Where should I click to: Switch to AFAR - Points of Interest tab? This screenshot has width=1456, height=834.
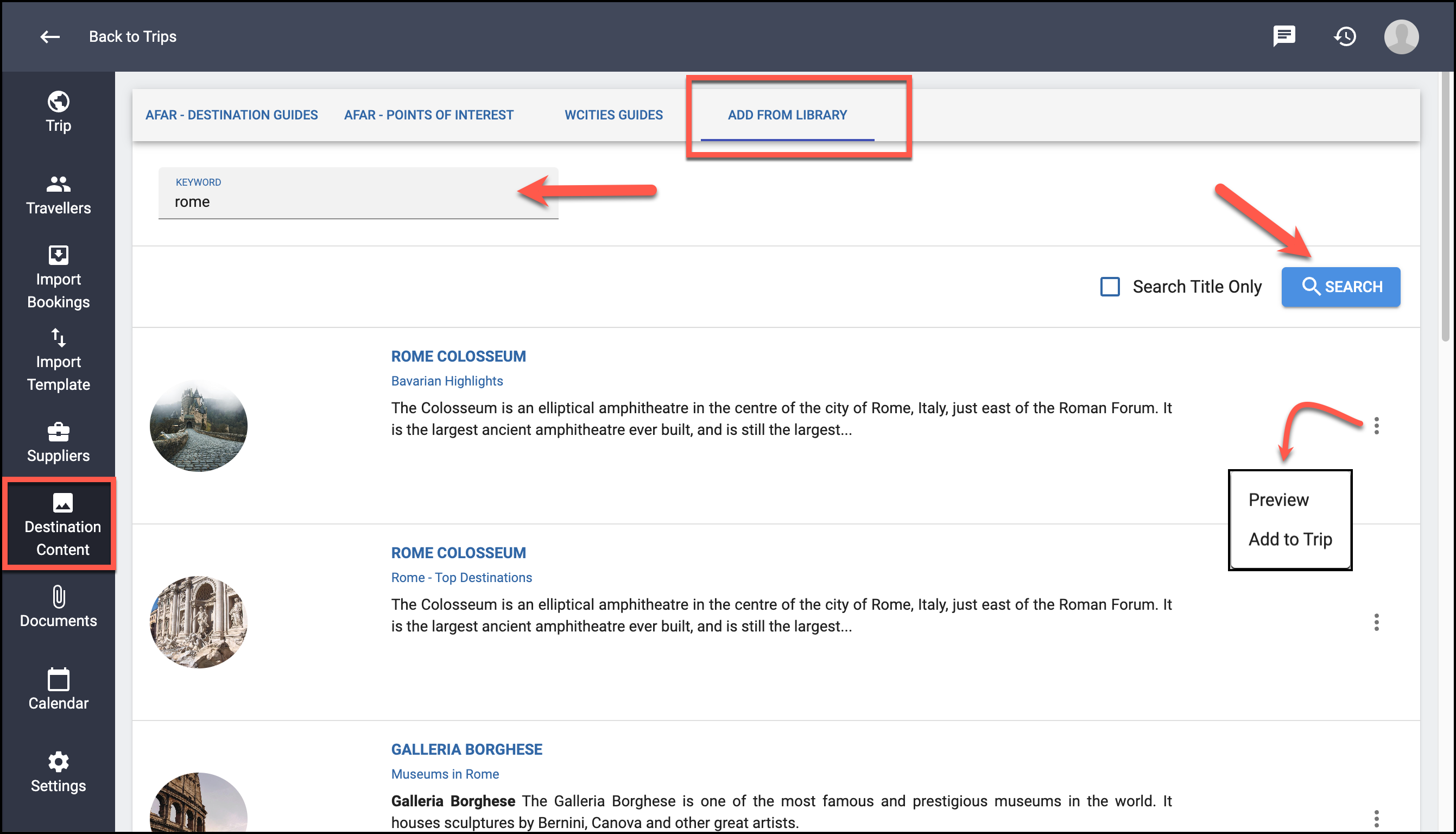pos(429,115)
